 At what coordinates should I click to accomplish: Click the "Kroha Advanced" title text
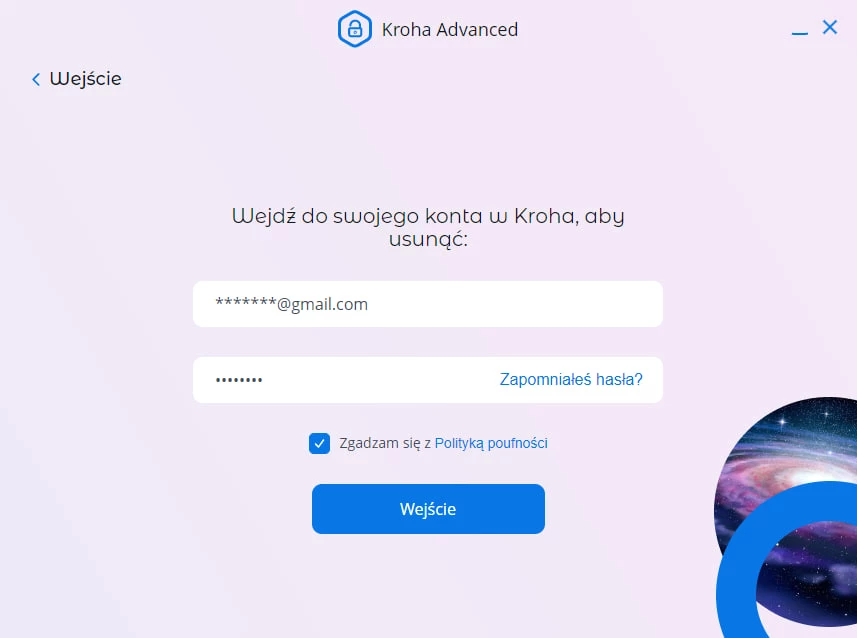(x=449, y=30)
